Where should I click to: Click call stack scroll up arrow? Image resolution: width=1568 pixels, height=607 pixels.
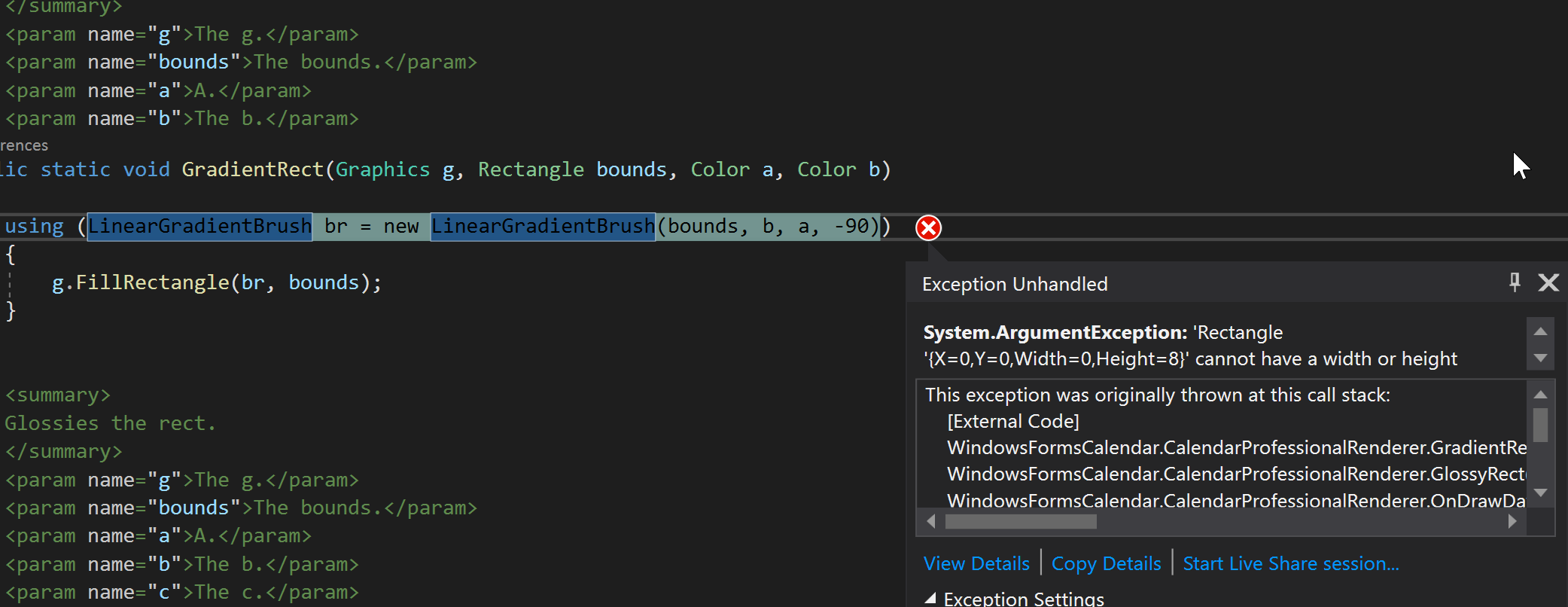point(1540,395)
